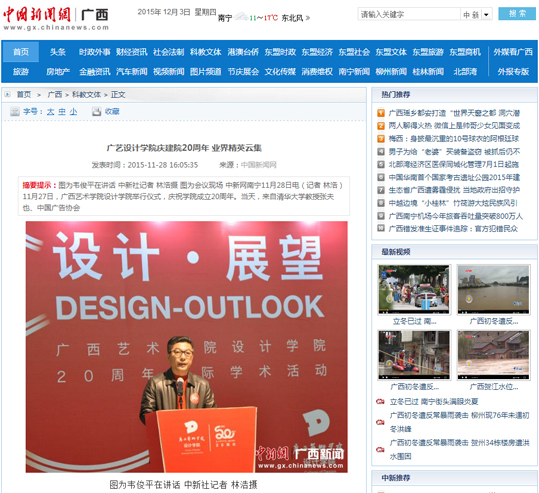The width and height of the screenshot is (539, 493).
Task: Click the China News Guangxi site logo
Action: pyautogui.click(x=56, y=18)
